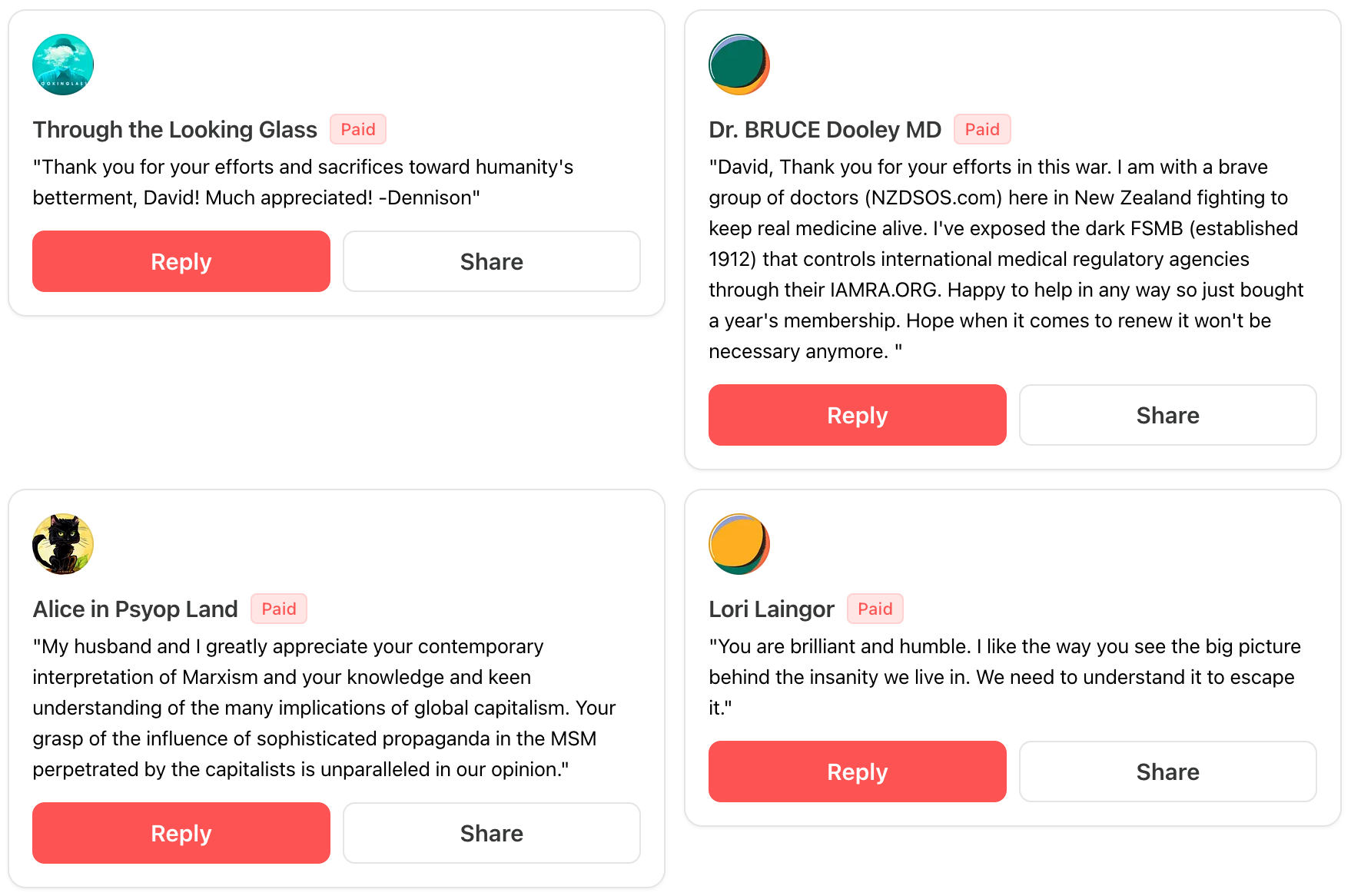The height and width of the screenshot is (896, 1351).
Task: Reply to Through the Looking Glass
Action: pyautogui.click(x=181, y=261)
